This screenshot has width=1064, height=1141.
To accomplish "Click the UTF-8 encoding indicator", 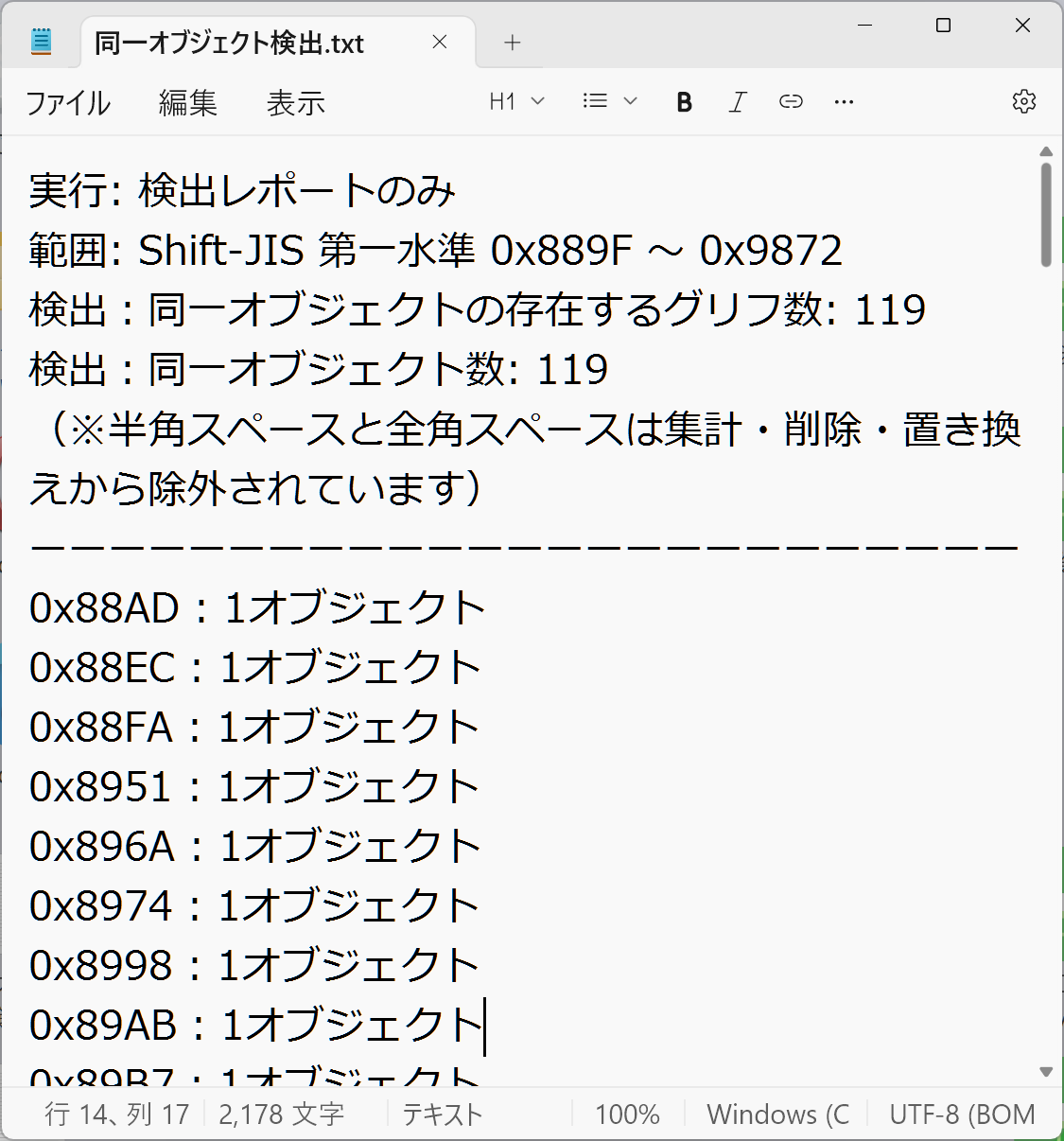I will click(x=961, y=1115).
